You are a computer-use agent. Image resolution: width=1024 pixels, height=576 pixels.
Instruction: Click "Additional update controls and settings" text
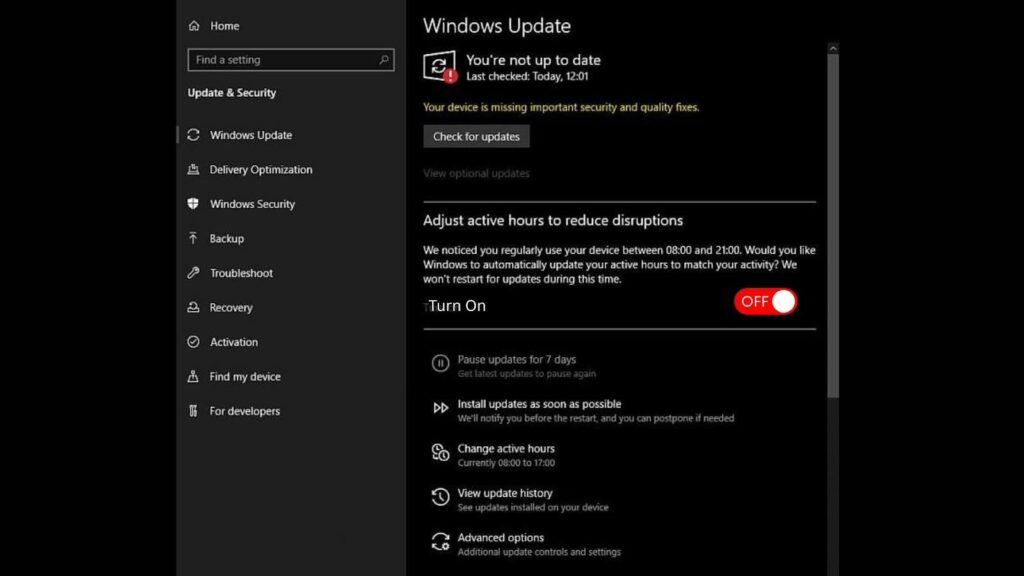(x=539, y=552)
